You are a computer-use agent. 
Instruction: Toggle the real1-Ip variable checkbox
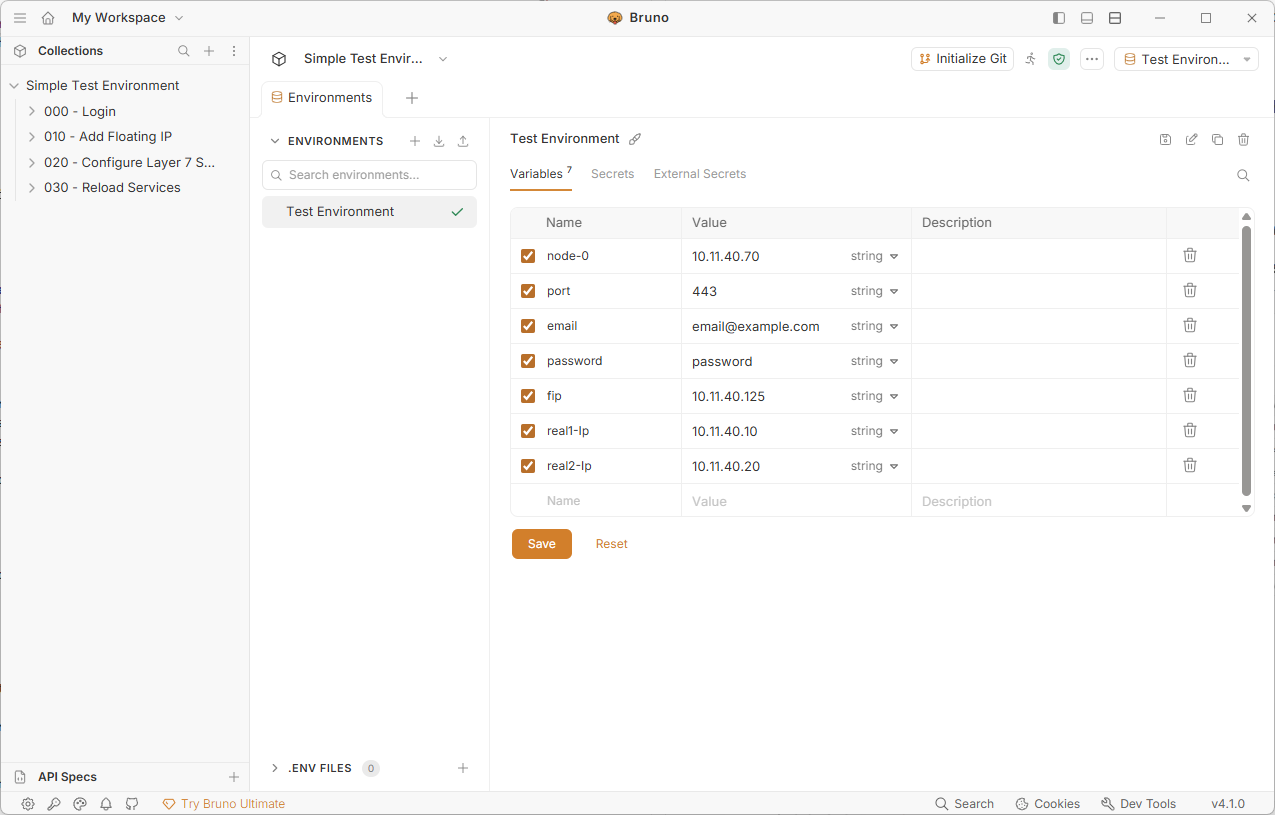(528, 431)
